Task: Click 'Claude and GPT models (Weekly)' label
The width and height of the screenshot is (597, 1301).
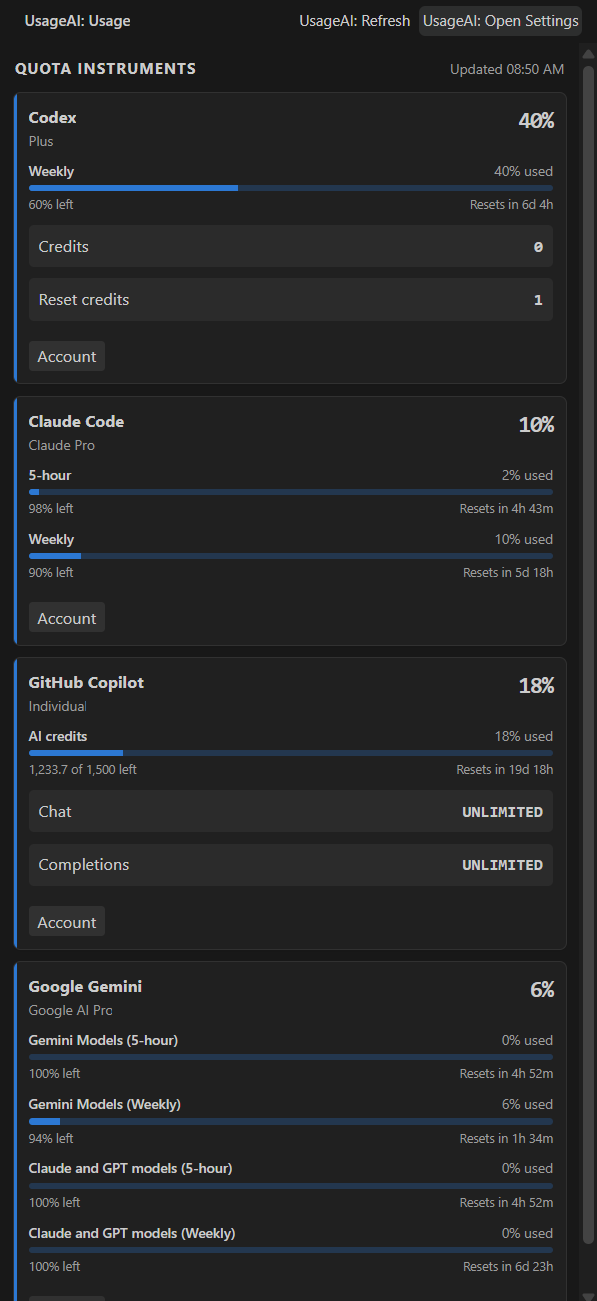Action: (x=132, y=1233)
